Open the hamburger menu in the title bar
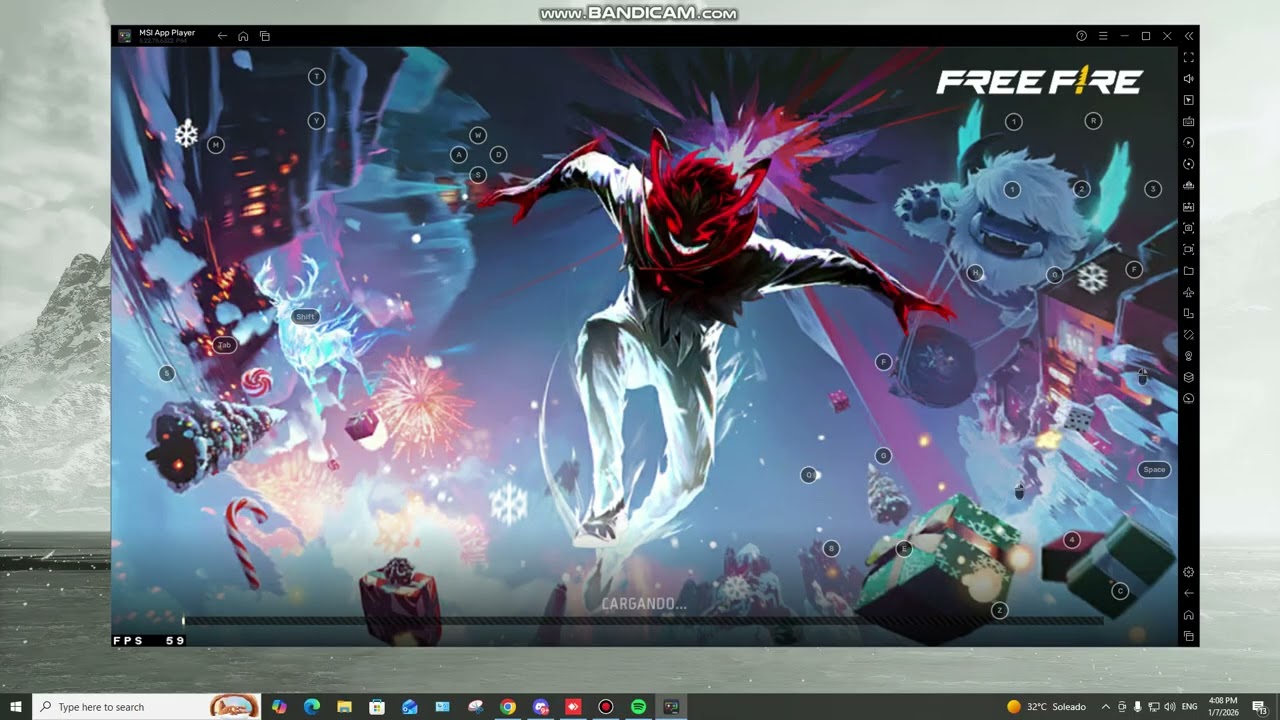This screenshot has width=1280, height=720. (x=1103, y=36)
